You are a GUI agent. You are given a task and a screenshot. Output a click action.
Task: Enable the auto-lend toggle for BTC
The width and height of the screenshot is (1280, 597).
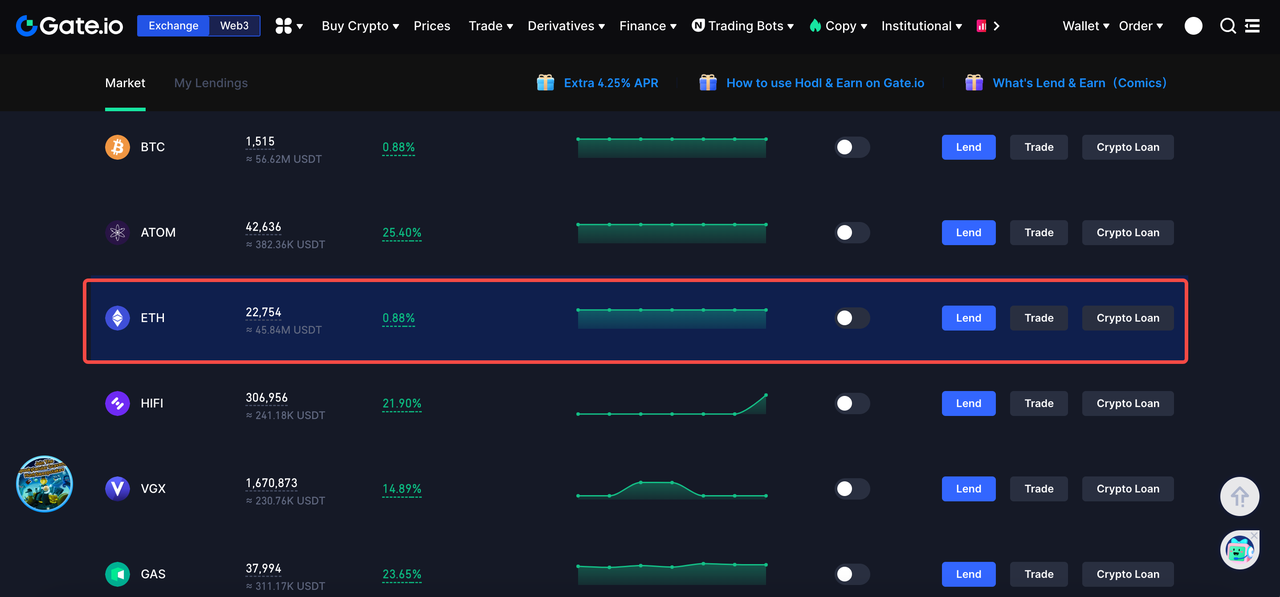pos(852,147)
